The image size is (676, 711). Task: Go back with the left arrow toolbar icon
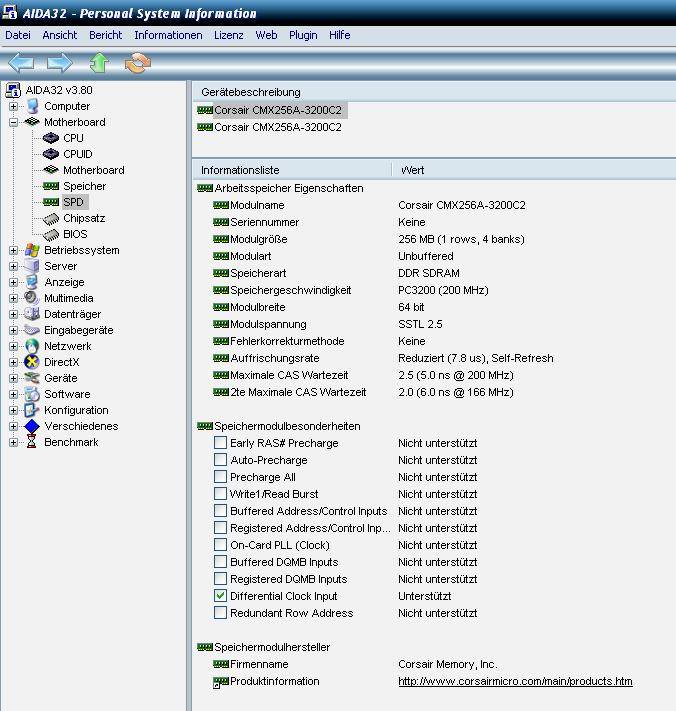click(x=21, y=63)
